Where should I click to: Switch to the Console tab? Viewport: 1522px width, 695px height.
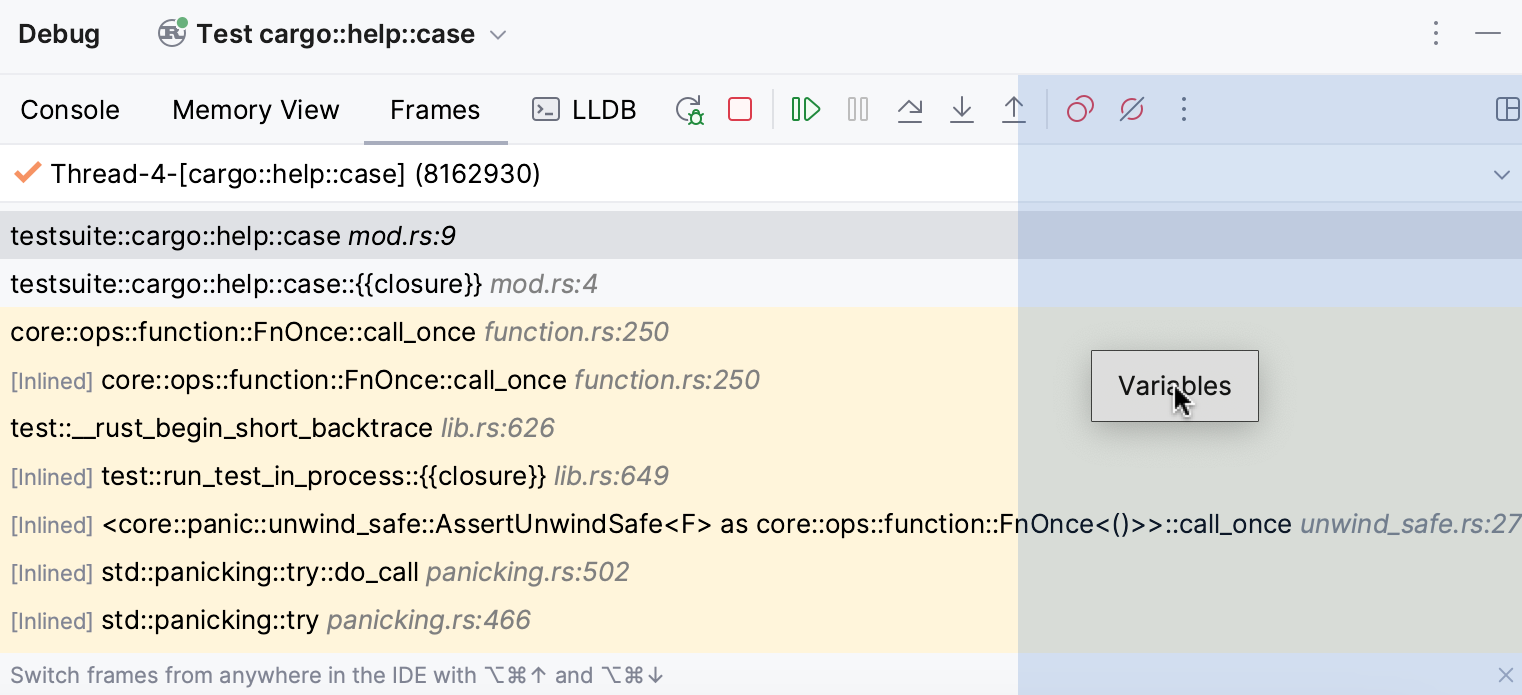coord(70,109)
